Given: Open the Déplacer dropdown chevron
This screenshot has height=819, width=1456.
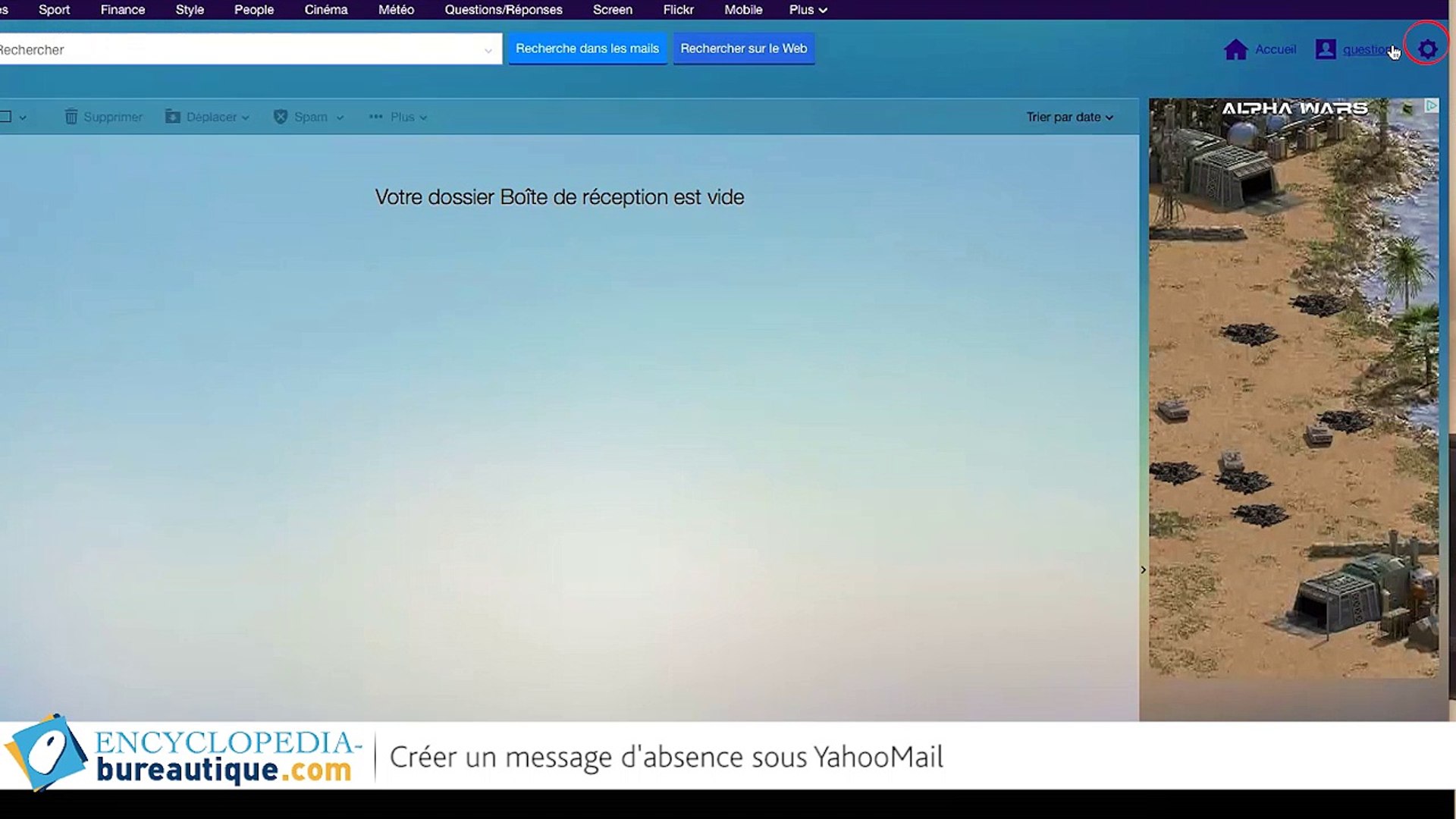Looking at the screenshot, I should (244, 118).
